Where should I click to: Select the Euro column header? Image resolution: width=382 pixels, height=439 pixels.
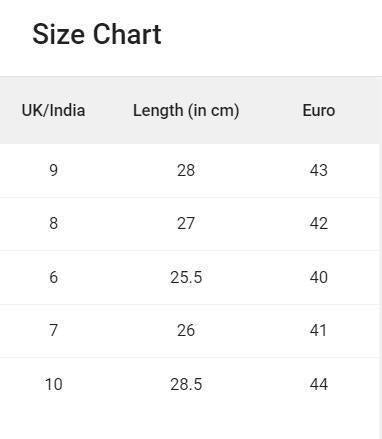[319, 110]
